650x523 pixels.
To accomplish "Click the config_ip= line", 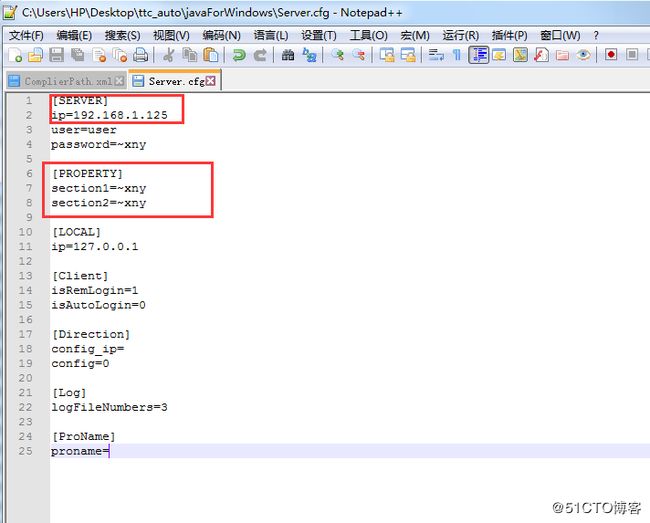I will click(87, 349).
